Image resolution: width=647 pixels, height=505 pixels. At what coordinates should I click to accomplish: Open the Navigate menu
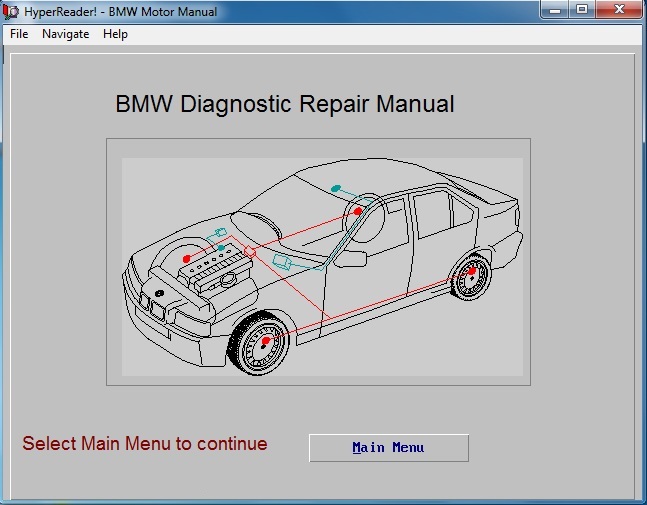coord(65,34)
